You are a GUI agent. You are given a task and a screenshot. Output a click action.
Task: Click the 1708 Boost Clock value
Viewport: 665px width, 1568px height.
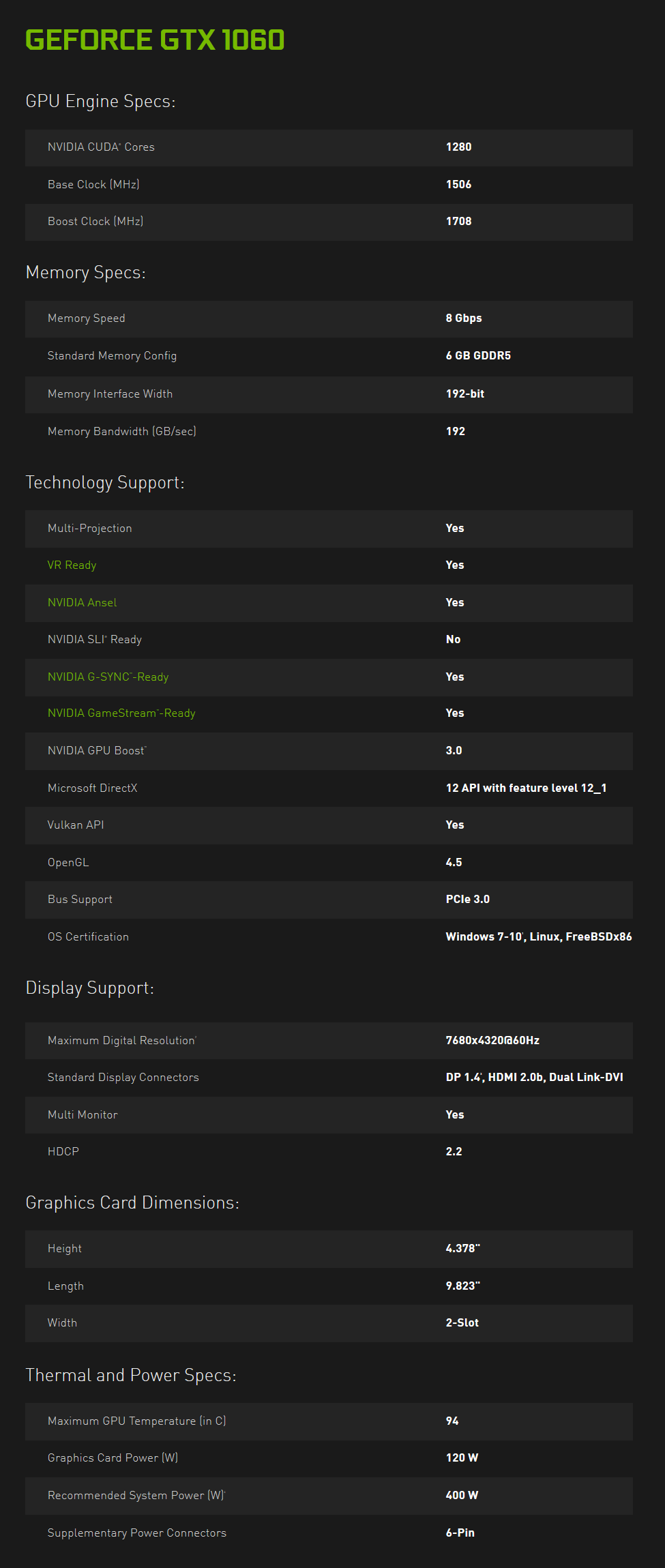(x=458, y=221)
